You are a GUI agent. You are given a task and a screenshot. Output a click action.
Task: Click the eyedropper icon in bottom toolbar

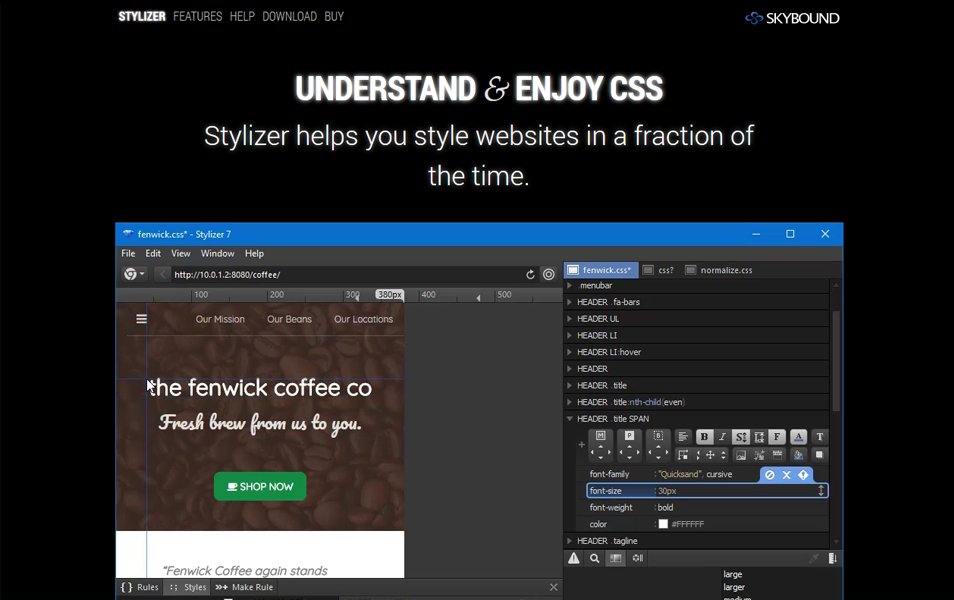(x=814, y=557)
